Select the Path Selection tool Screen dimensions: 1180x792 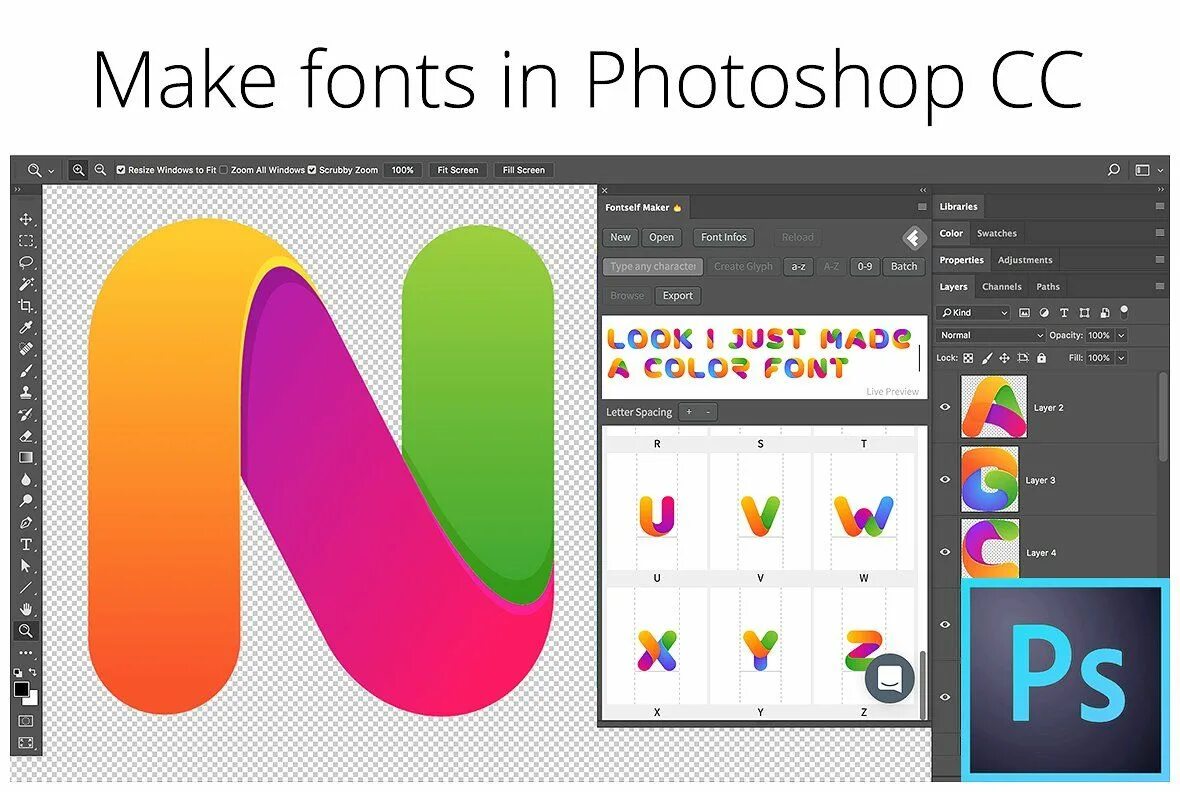click(x=26, y=565)
